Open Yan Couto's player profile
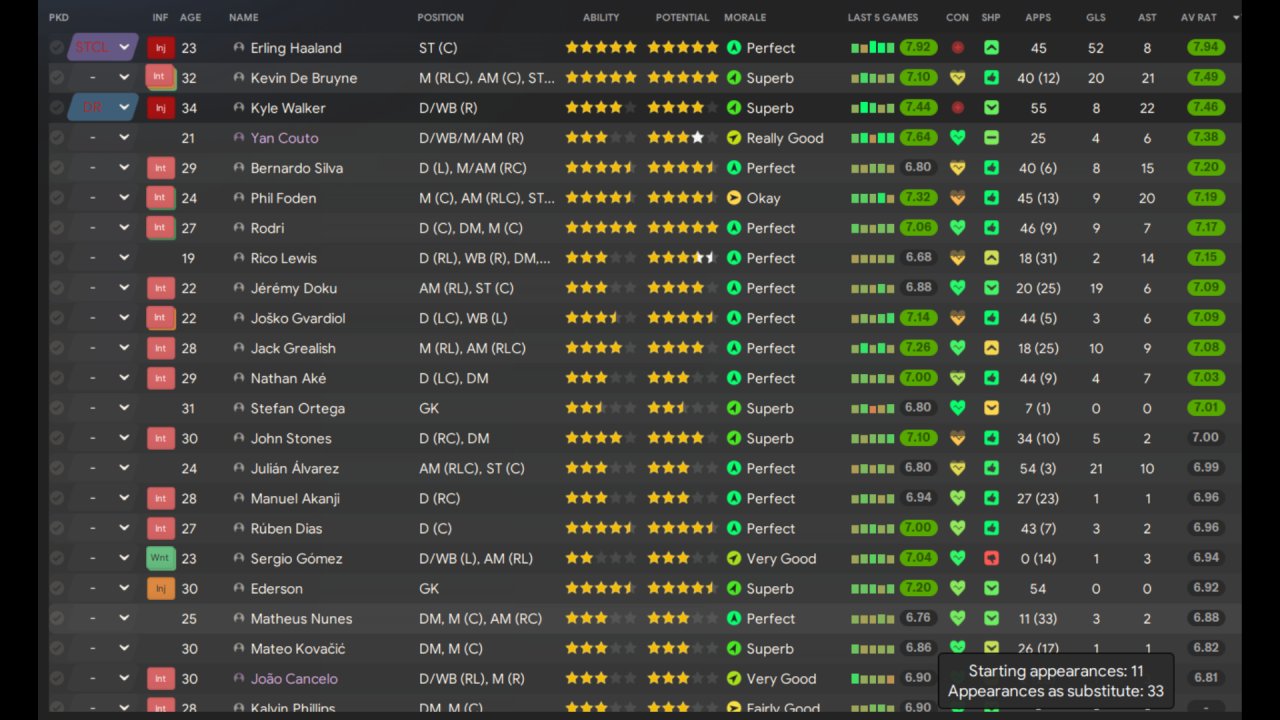The width and height of the screenshot is (1280, 720). [x=284, y=138]
